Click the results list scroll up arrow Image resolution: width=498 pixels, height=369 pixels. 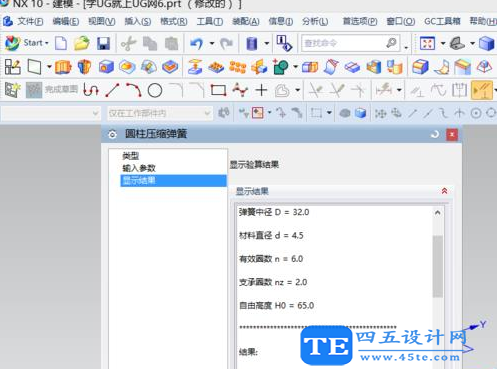click(437, 212)
